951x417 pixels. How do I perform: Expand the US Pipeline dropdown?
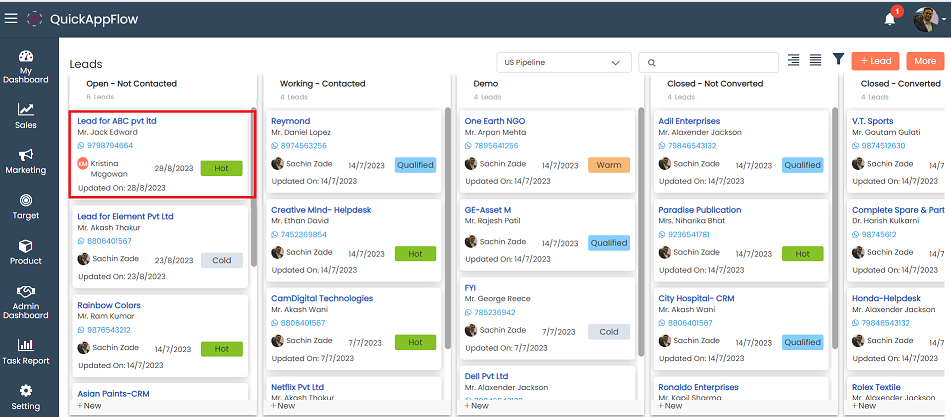563,62
